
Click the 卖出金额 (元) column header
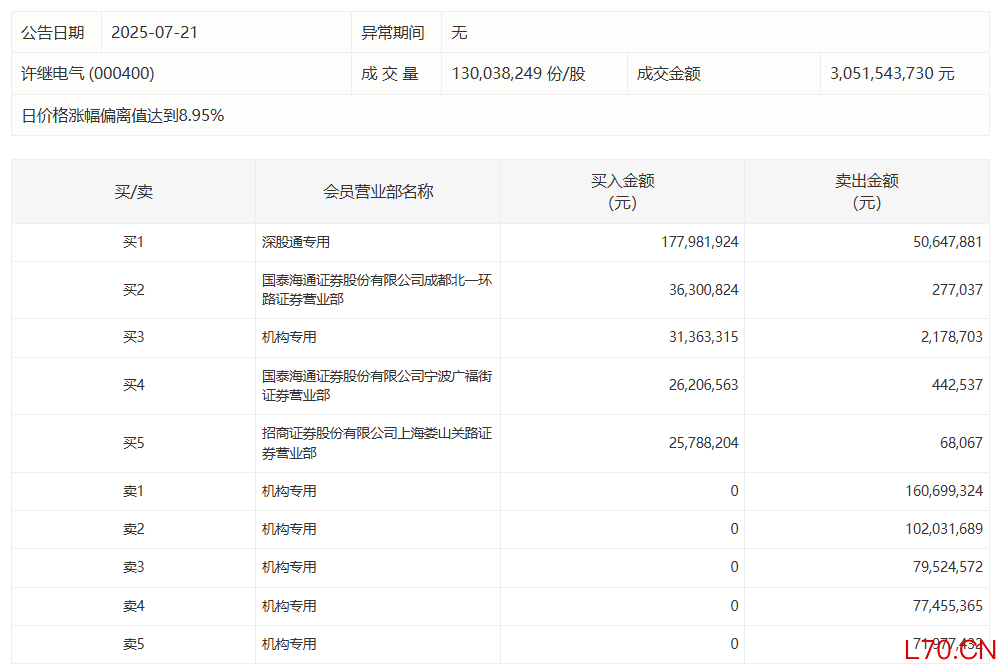866,192
